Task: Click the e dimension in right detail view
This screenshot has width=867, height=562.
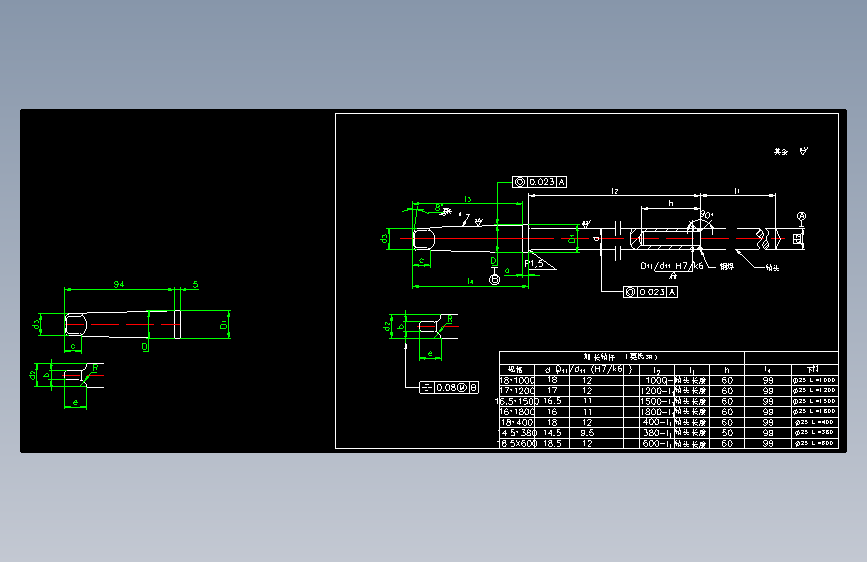Action: (x=430, y=353)
